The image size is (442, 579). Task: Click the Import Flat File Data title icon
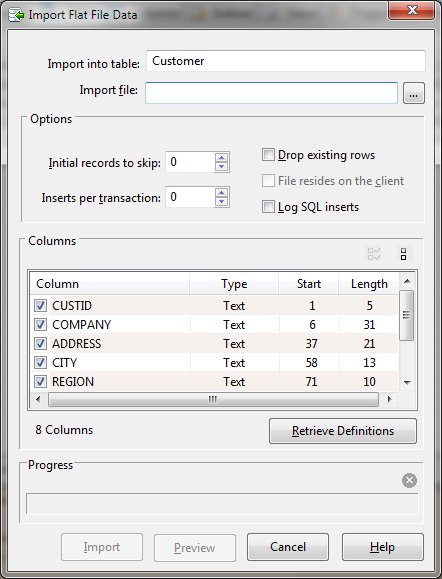pyautogui.click(x=16, y=15)
